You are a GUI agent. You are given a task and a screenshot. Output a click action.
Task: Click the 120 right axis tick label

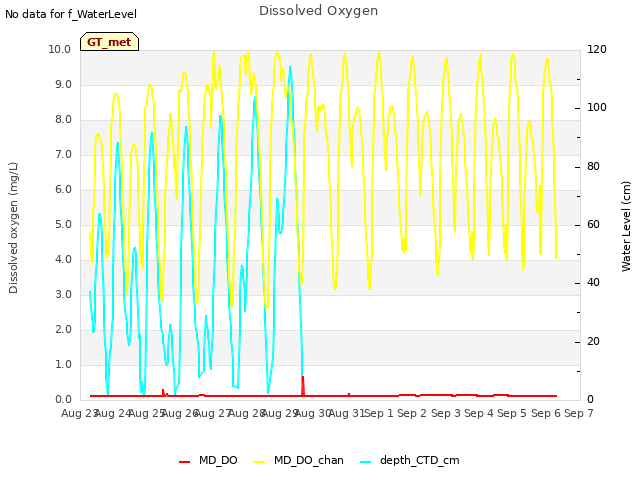click(597, 49)
